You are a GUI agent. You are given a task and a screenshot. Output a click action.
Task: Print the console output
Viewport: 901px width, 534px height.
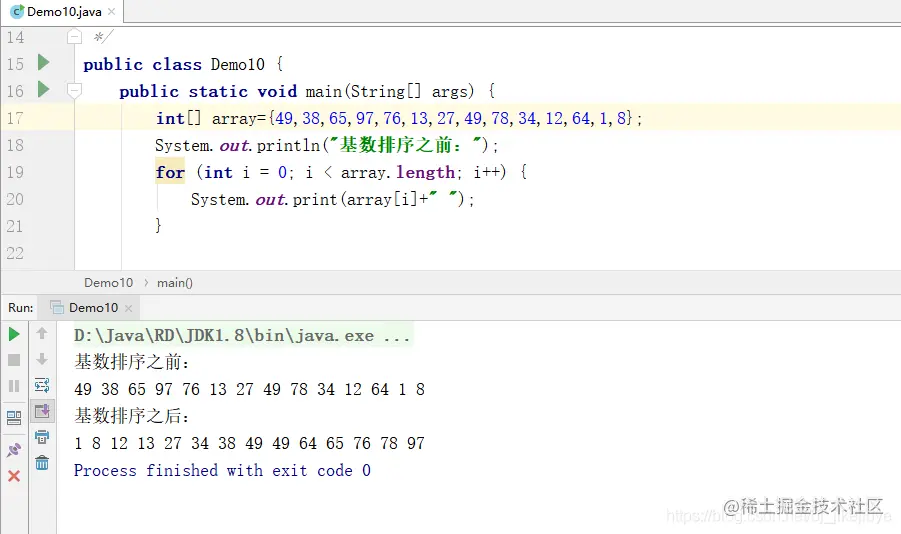pyautogui.click(x=42, y=437)
